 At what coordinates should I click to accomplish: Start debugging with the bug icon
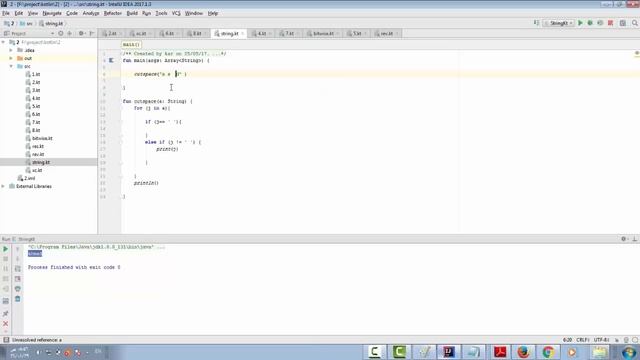(590, 23)
